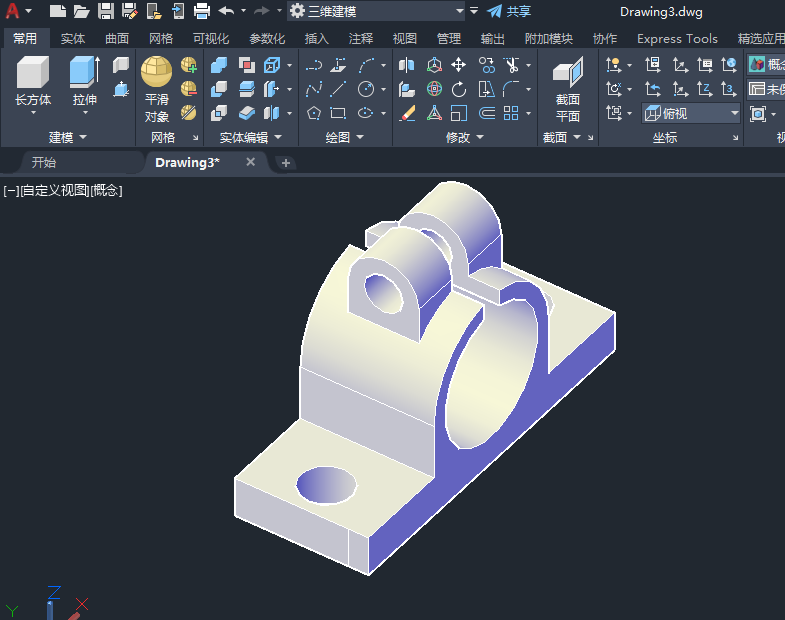Viewport: 785px width, 620px height.
Task: Expand the 修改 panel flyout
Action: 465,137
